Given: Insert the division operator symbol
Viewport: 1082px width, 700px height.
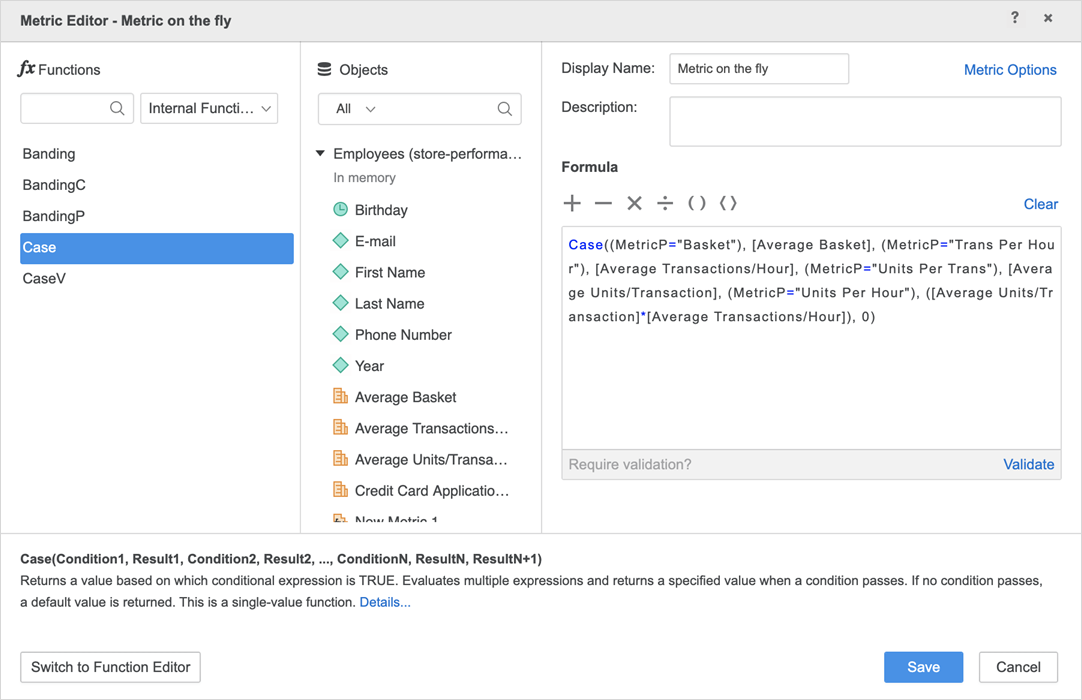Looking at the screenshot, I should point(665,204).
